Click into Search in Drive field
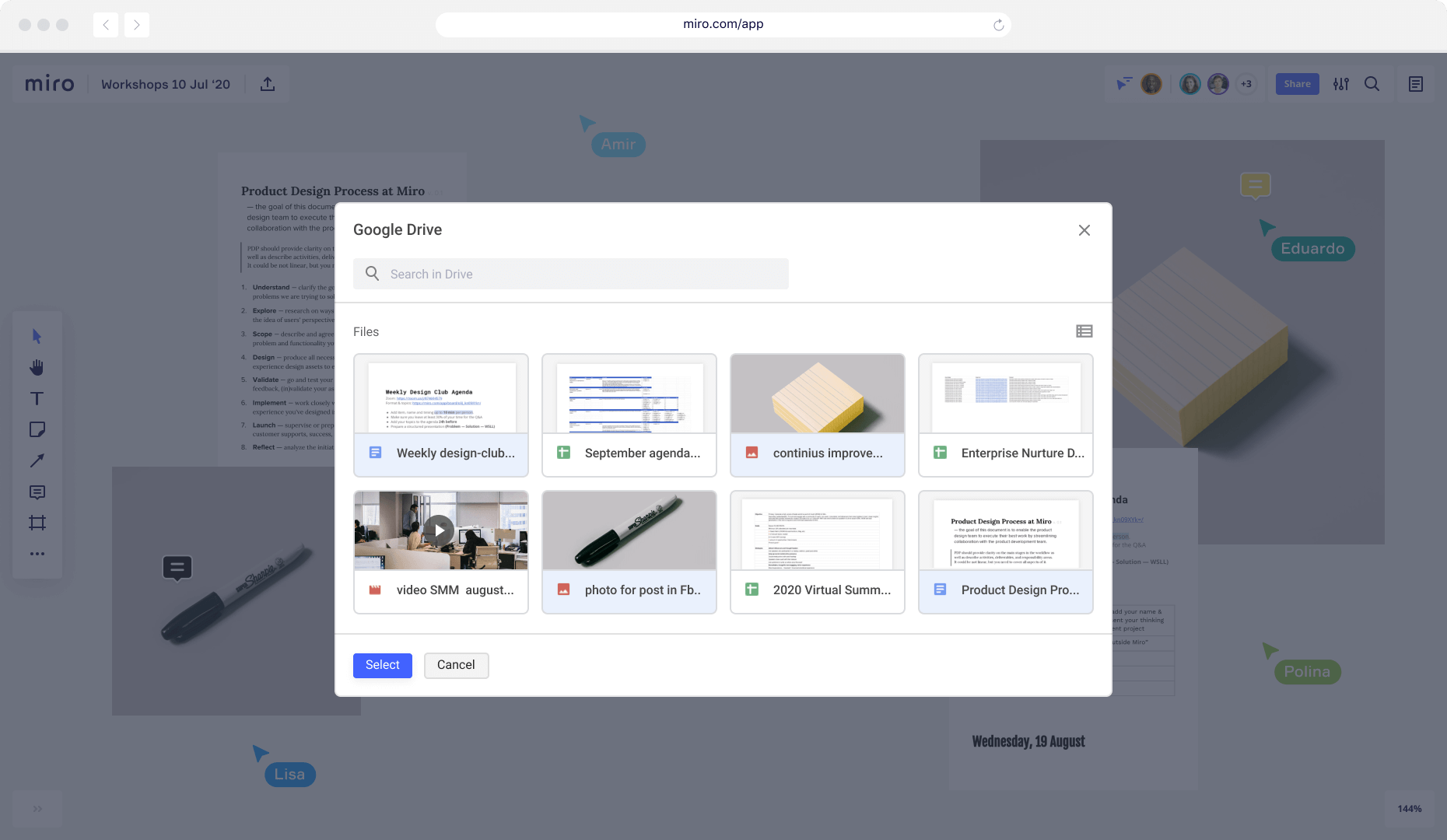The height and width of the screenshot is (840, 1447). point(571,274)
